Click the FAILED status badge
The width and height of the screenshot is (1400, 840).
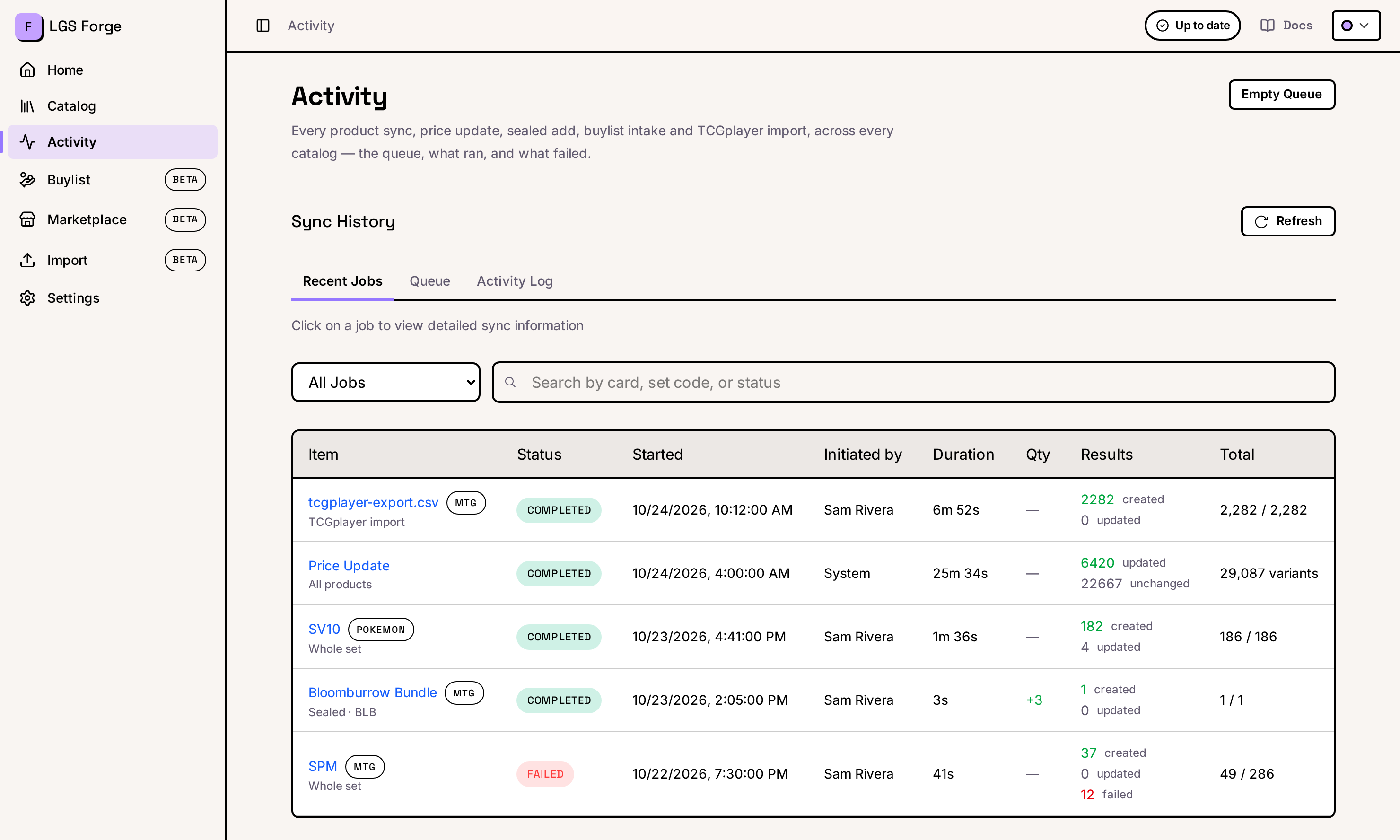(x=545, y=774)
